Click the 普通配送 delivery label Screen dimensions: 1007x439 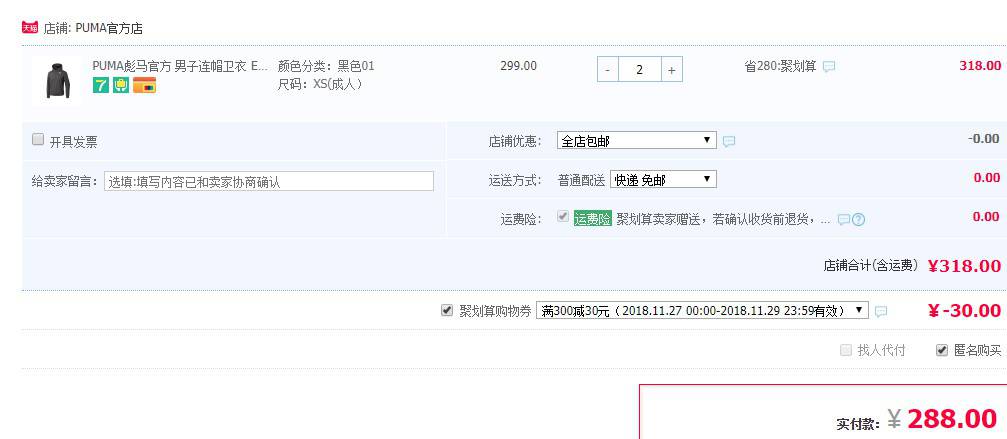[x=581, y=180]
